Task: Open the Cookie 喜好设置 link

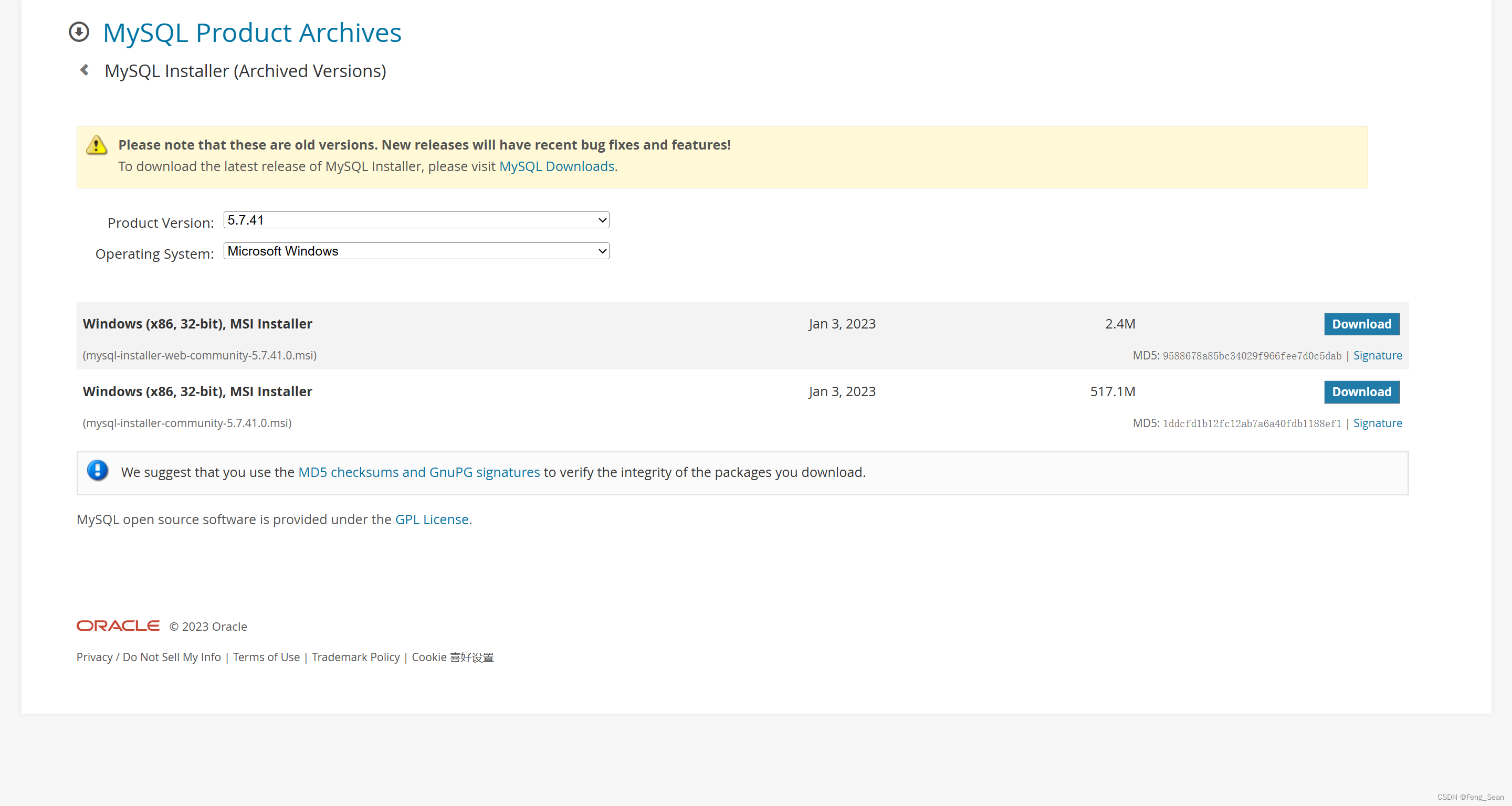Action: 453,657
